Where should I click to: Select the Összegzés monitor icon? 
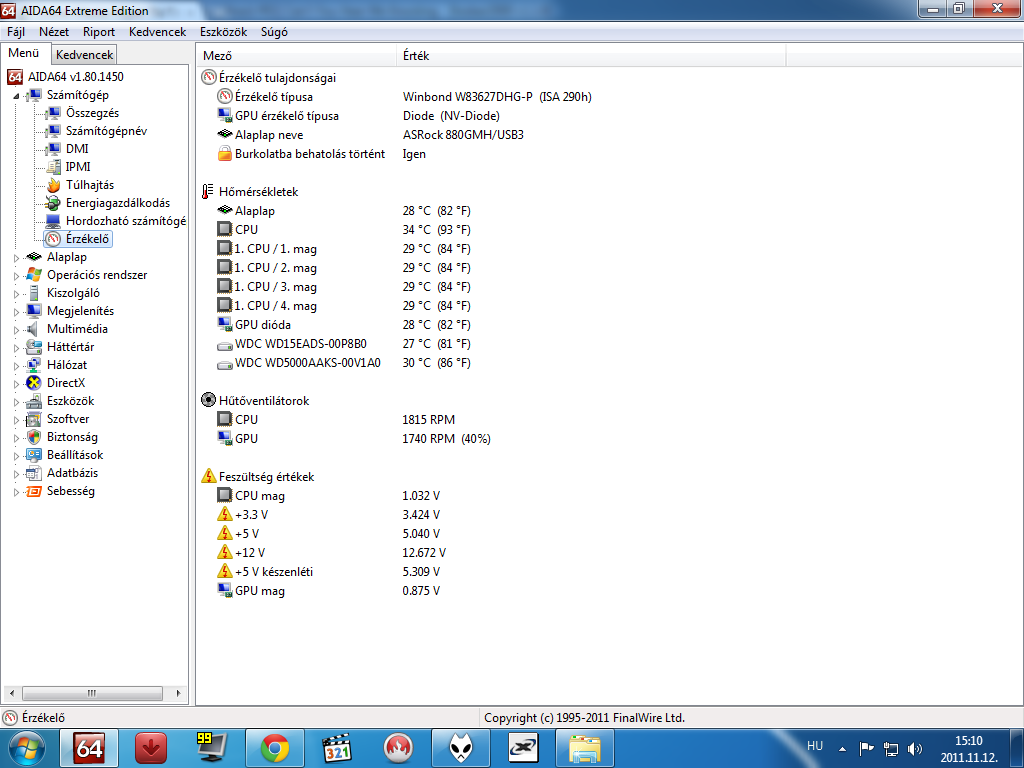54,113
